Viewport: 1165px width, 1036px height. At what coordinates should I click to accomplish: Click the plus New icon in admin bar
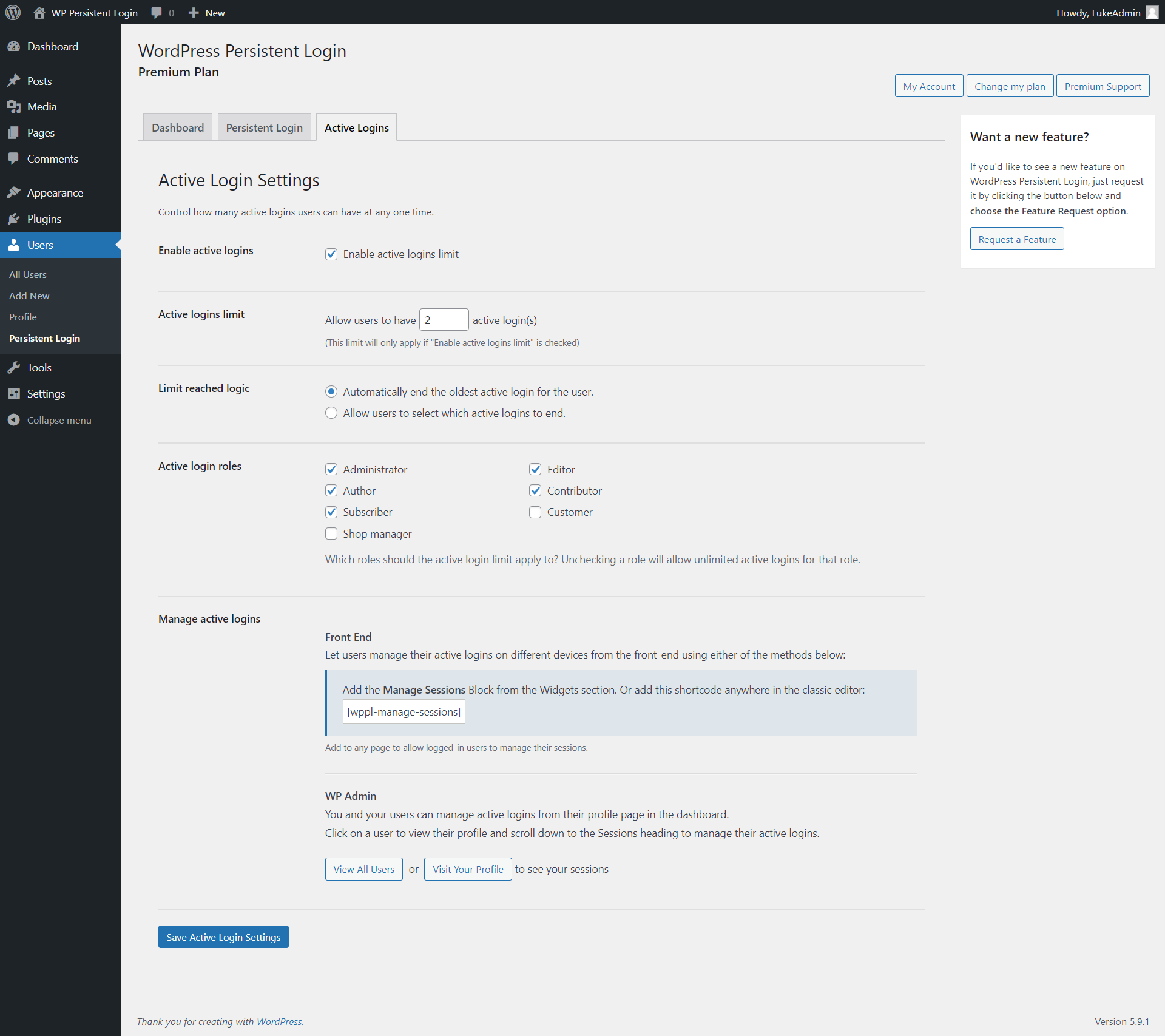coord(194,13)
